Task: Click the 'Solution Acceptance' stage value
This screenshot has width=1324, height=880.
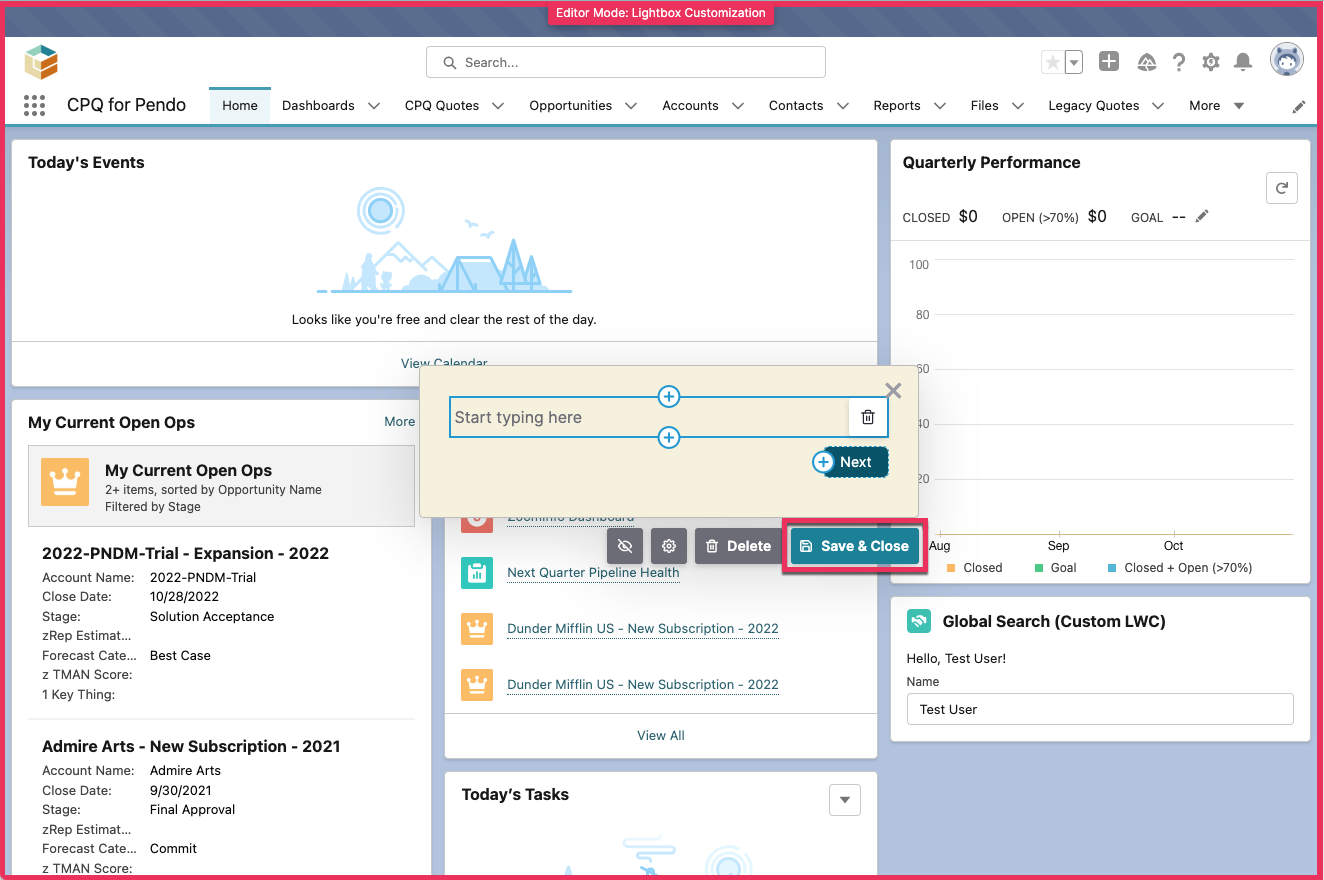Action: click(212, 616)
